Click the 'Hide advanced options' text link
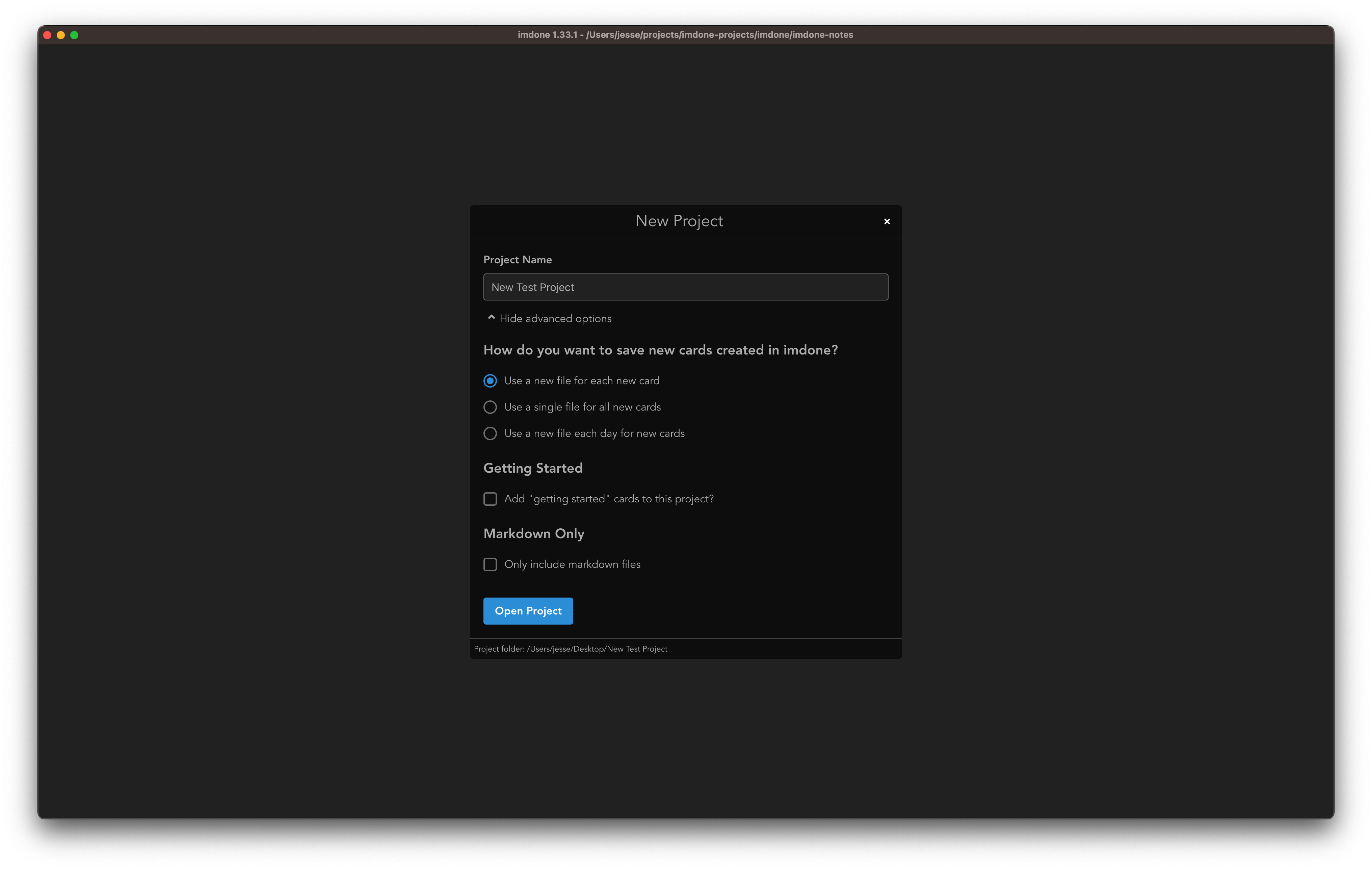 click(555, 319)
